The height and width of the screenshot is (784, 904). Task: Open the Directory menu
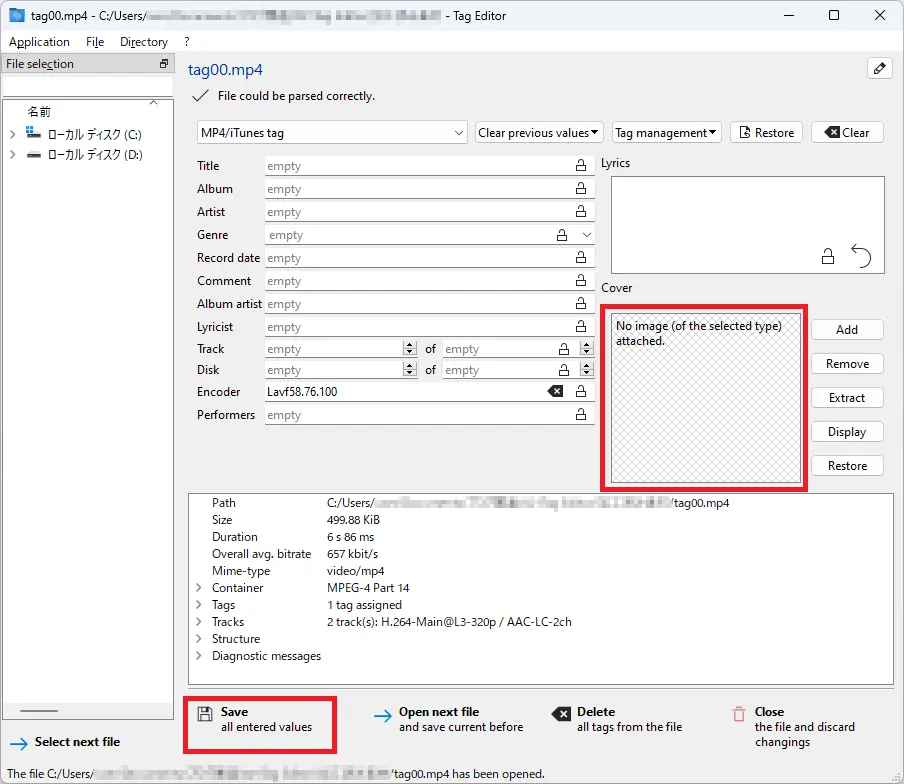coord(144,42)
